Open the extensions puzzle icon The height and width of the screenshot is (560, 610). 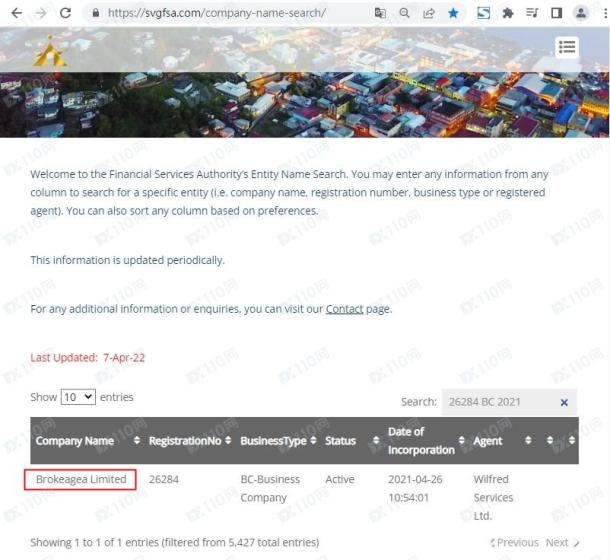(x=508, y=13)
